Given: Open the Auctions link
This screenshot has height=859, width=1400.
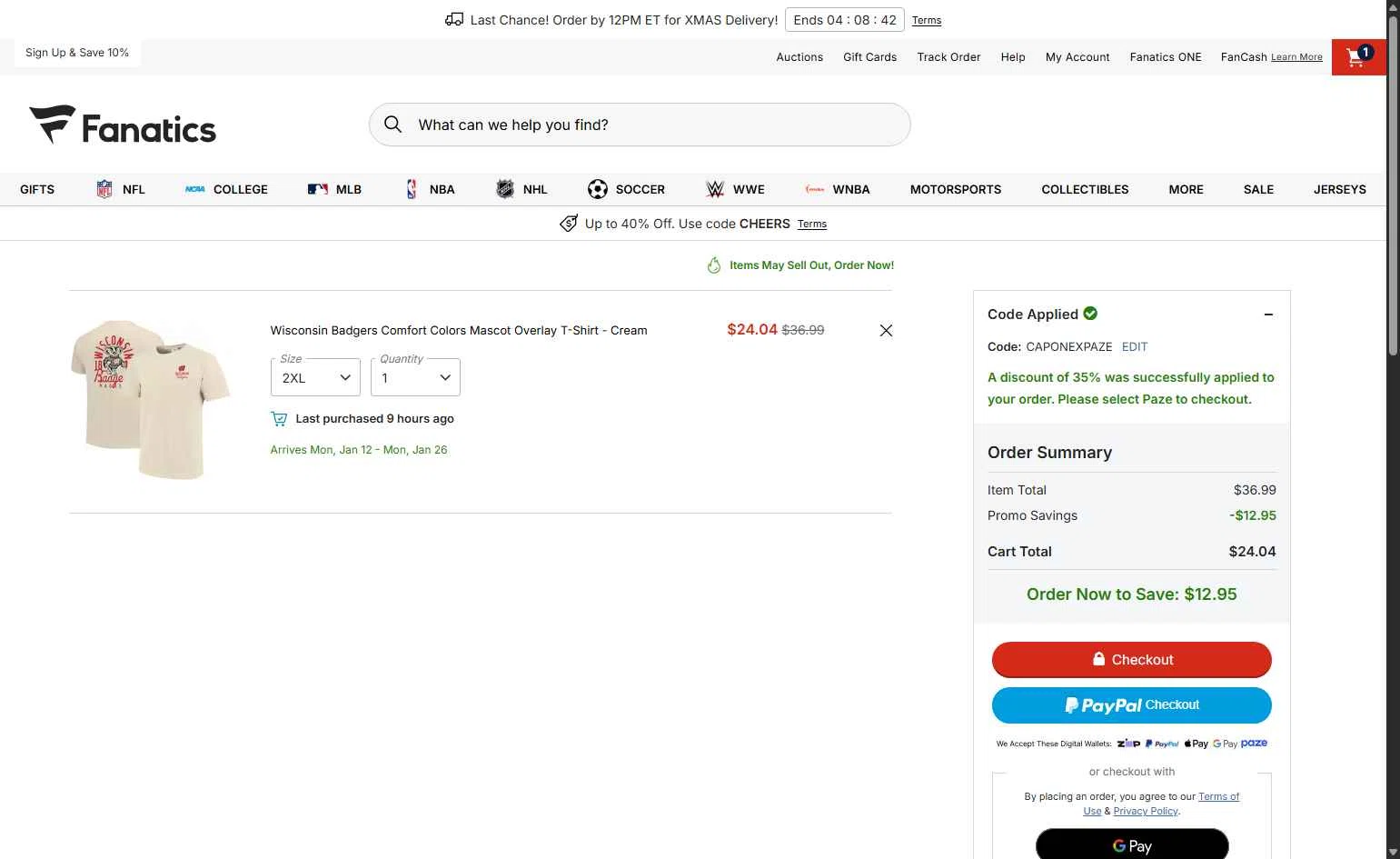Looking at the screenshot, I should (799, 57).
